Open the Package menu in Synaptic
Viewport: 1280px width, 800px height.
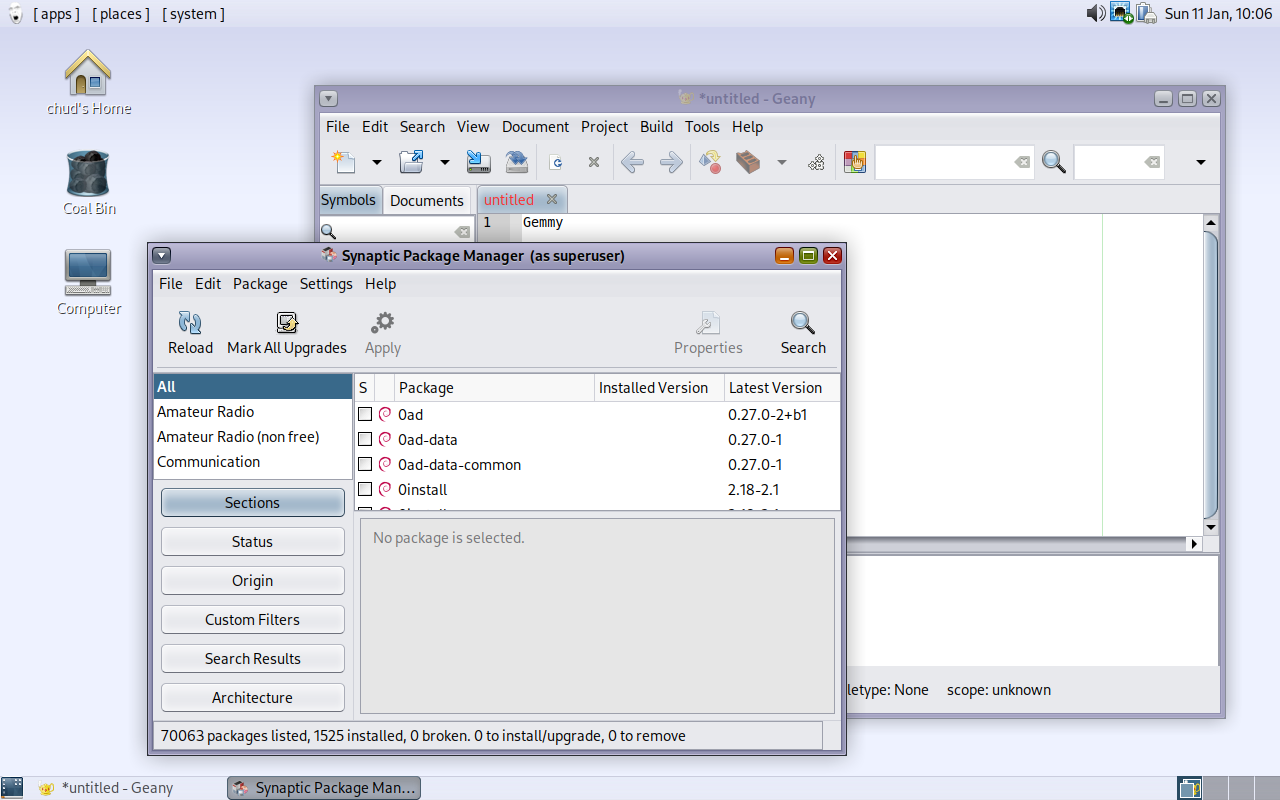tap(260, 284)
